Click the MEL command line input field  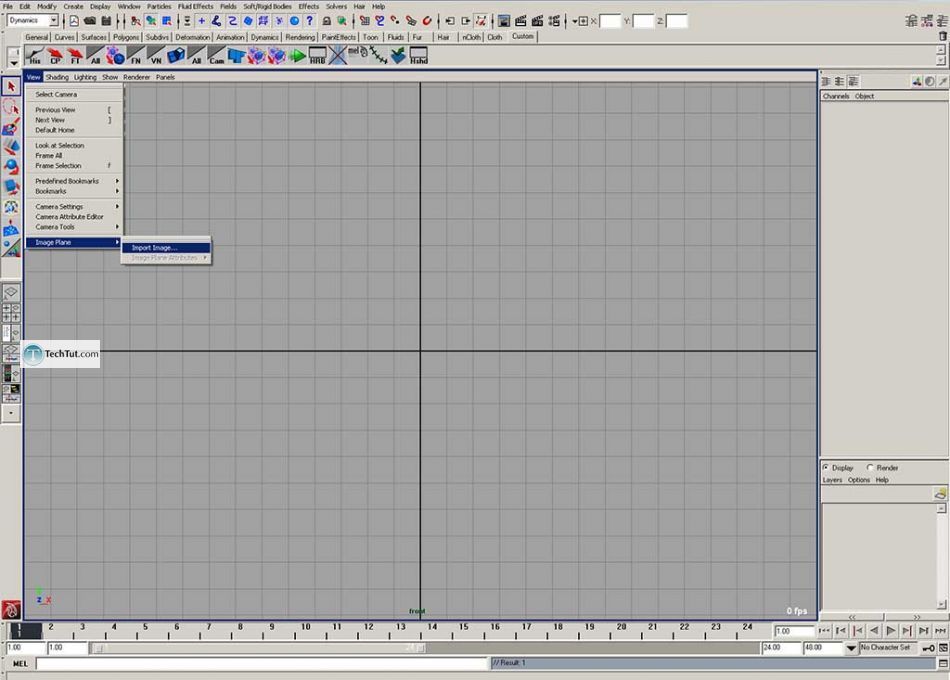(x=262, y=663)
